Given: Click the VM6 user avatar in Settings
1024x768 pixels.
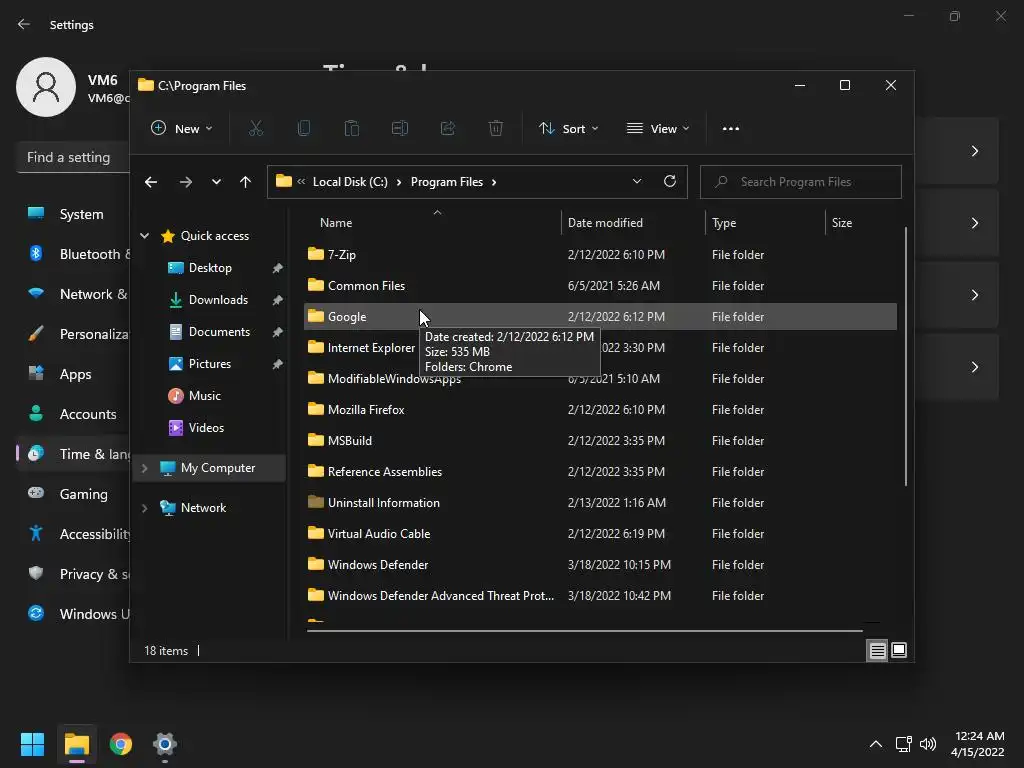Looking at the screenshot, I should [x=46, y=87].
